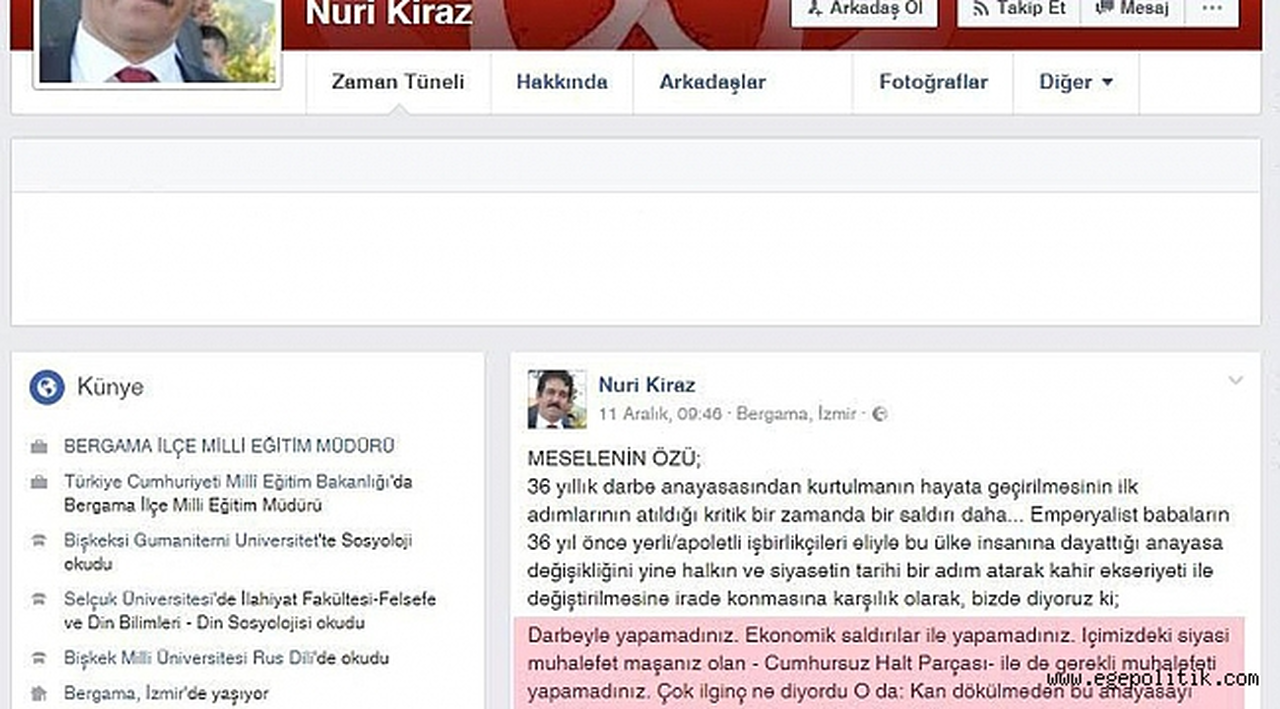The height and width of the screenshot is (709, 1280).
Task: Open the Bergama, İzmir post location
Action: 796,413
